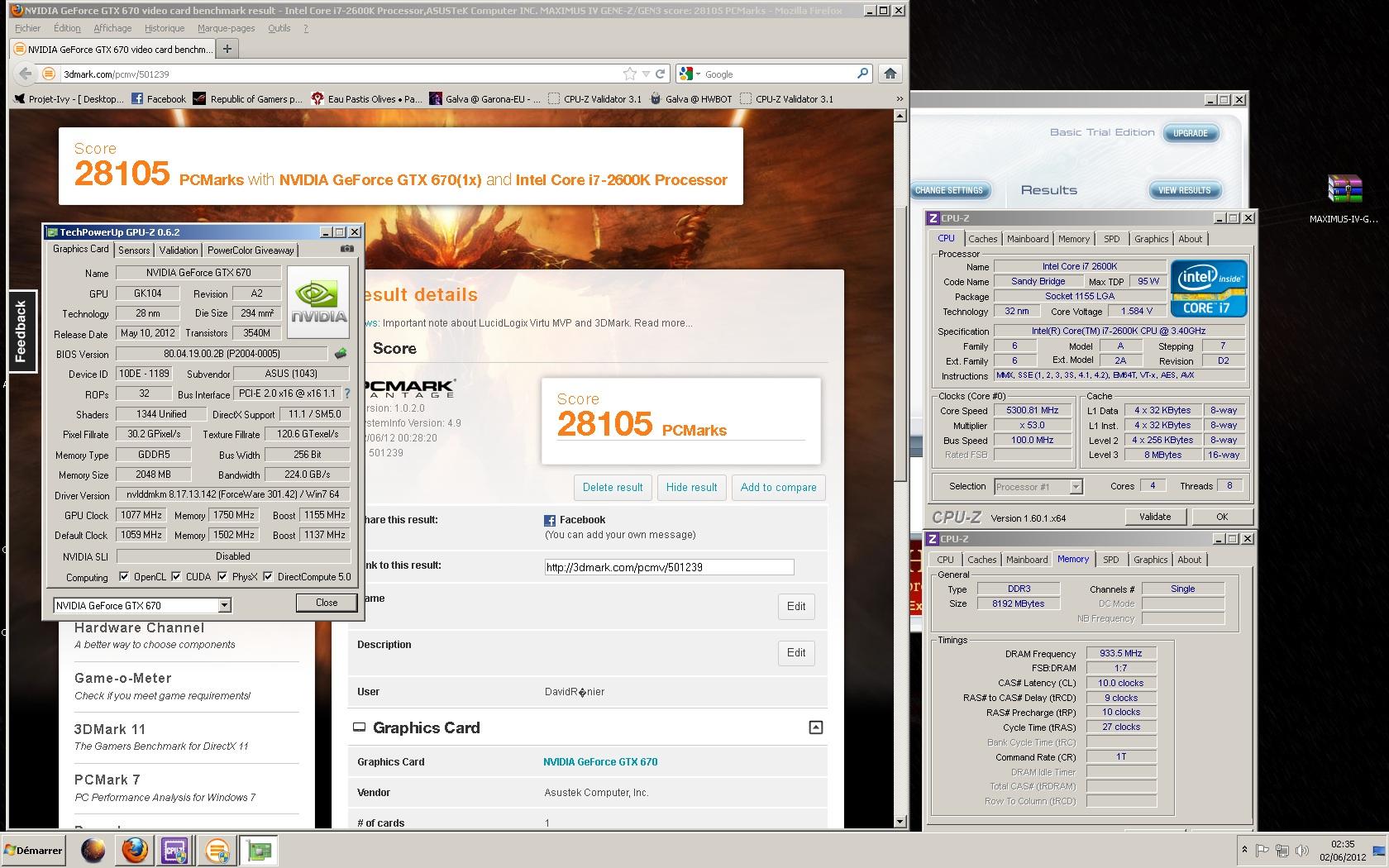
Task: Click the Hide result button
Action: click(x=692, y=487)
